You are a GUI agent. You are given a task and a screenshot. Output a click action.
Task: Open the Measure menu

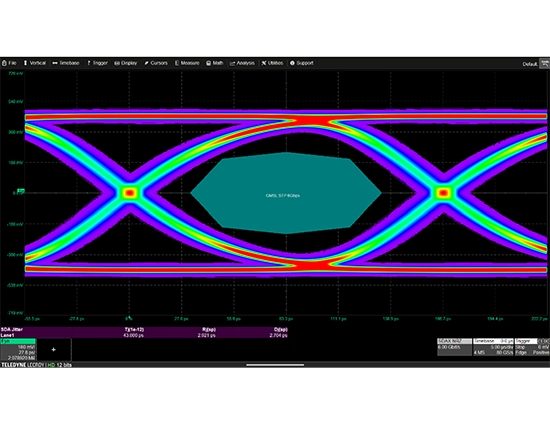(187, 63)
